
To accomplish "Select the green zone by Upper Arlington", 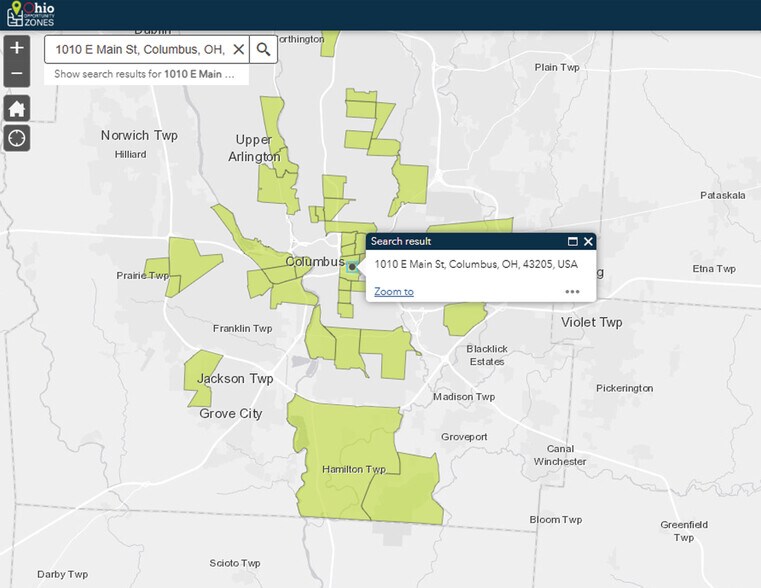I will pos(276,180).
